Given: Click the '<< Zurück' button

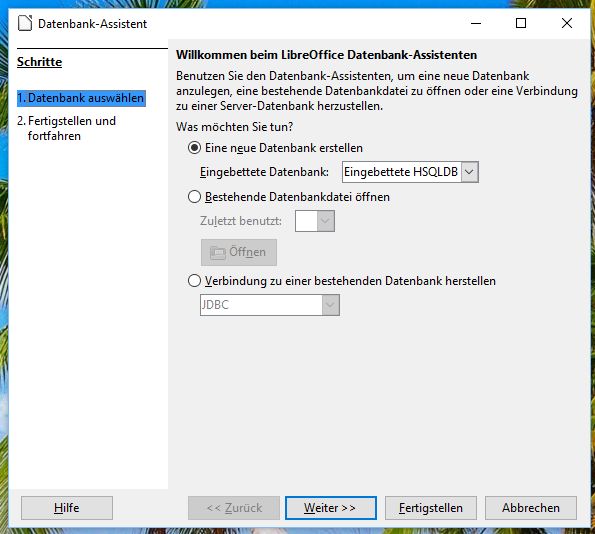Looking at the screenshot, I should pos(234,508).
